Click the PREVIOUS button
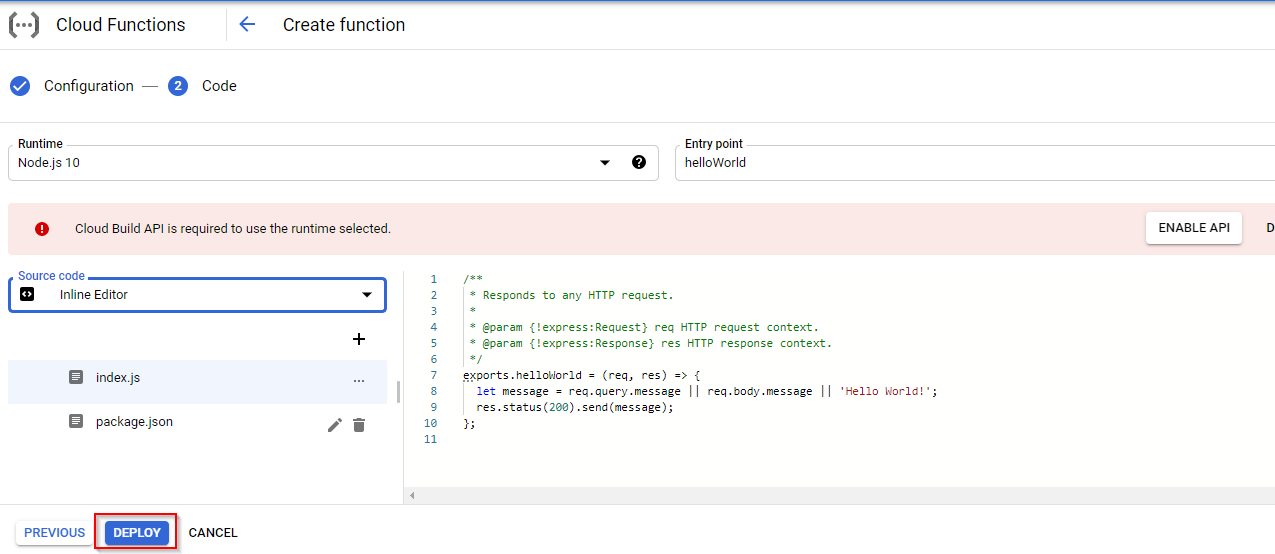 [55, 533]
